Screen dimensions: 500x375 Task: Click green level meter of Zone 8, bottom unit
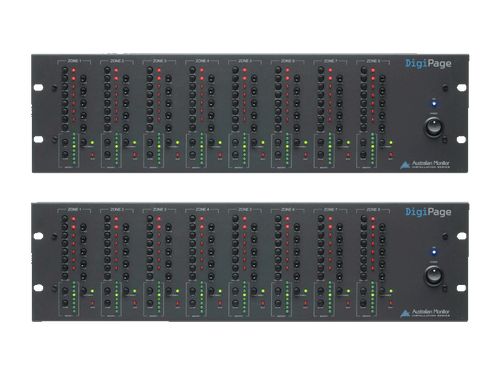pos(373,298)
